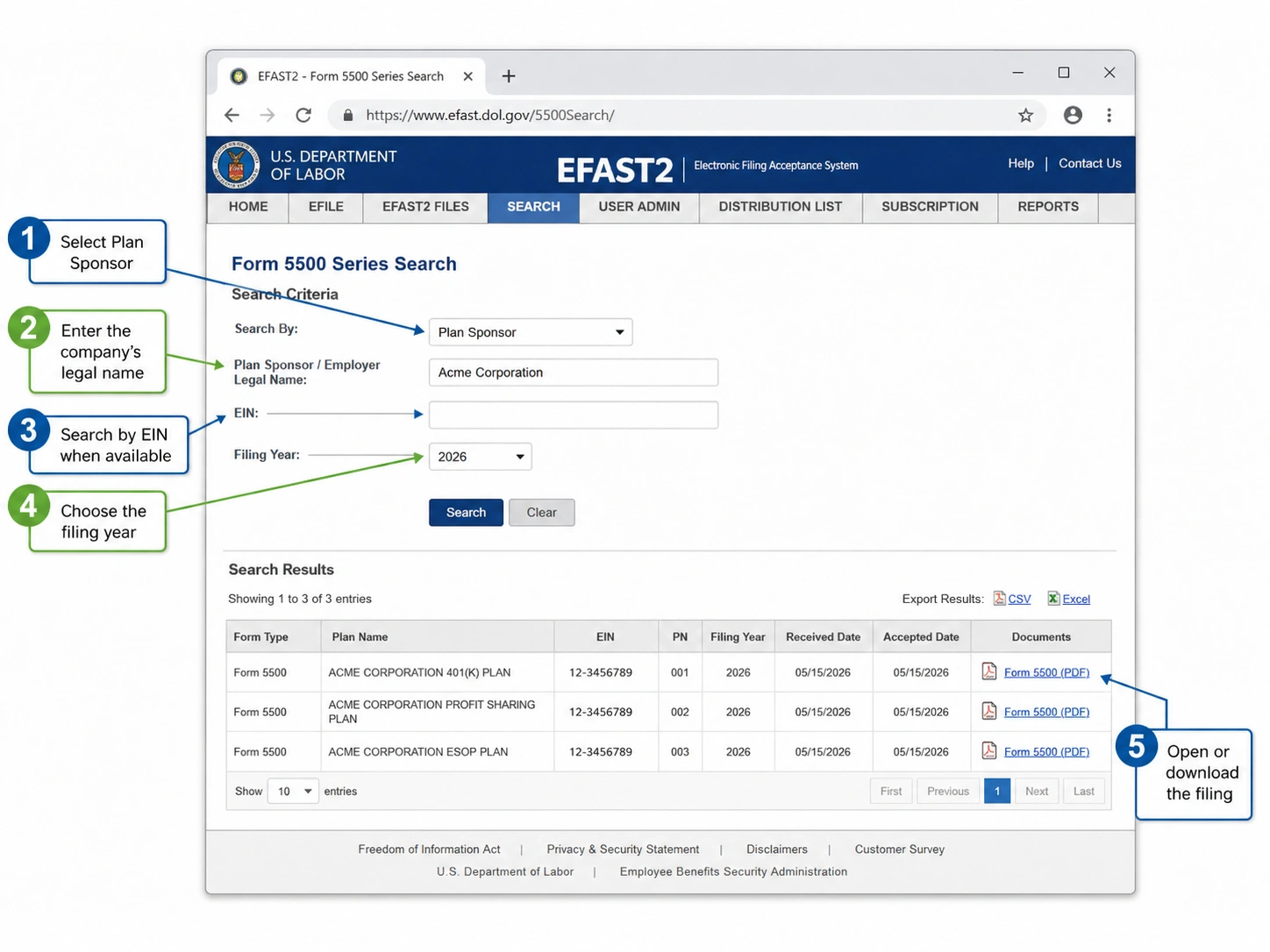Click the padlock icon in the address bar

click(348, 115)
